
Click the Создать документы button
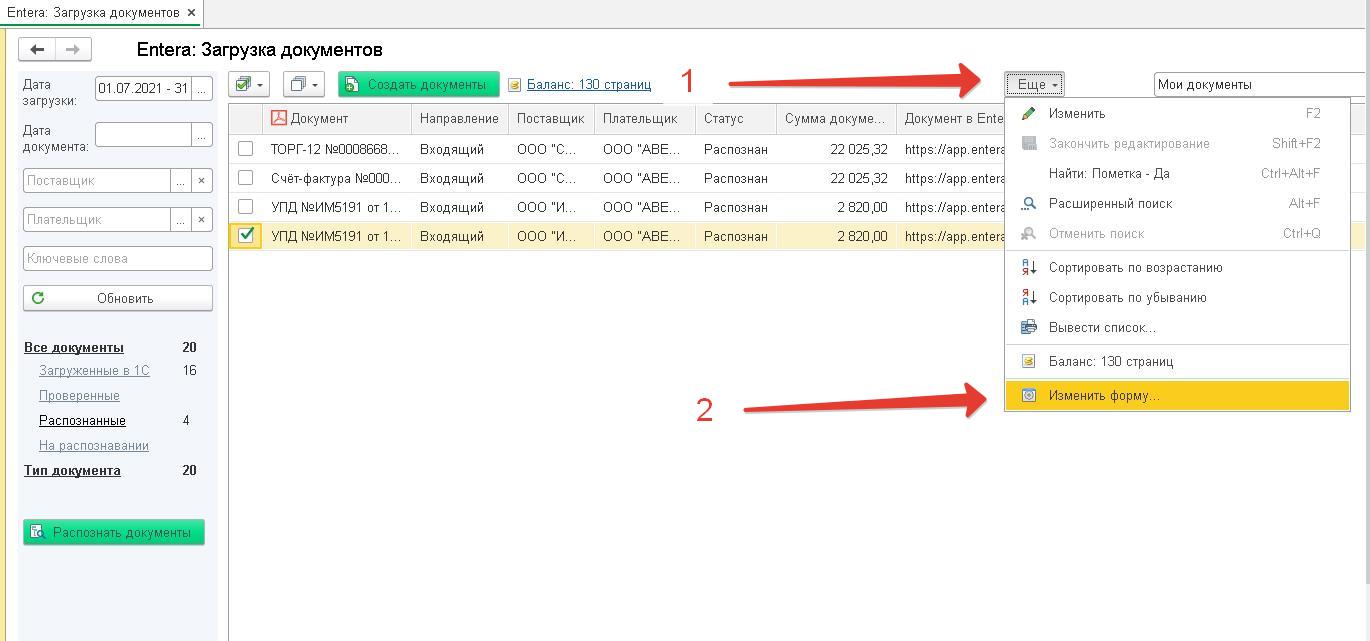coord(418,85)
